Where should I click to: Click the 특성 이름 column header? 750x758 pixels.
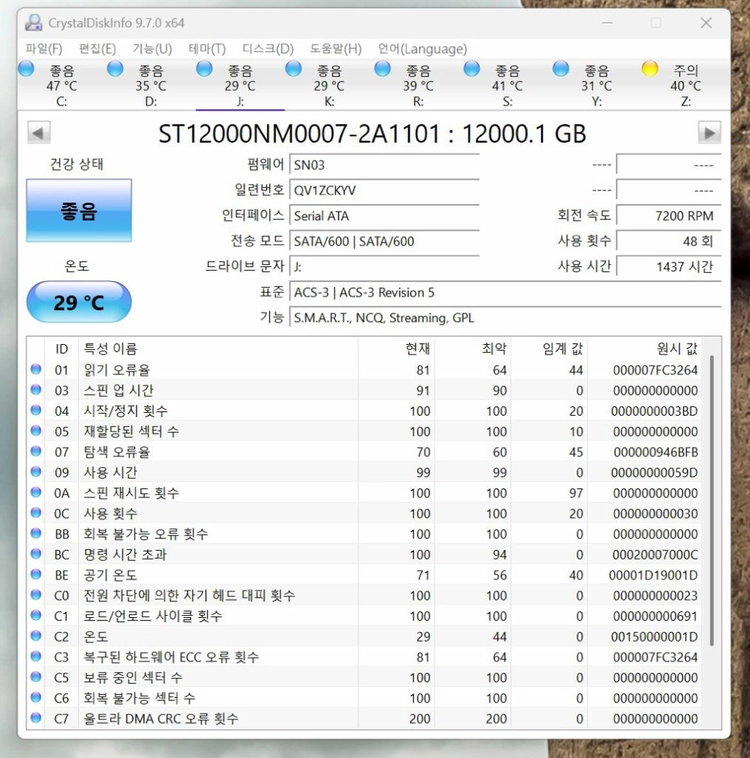(x=218, y=349)
